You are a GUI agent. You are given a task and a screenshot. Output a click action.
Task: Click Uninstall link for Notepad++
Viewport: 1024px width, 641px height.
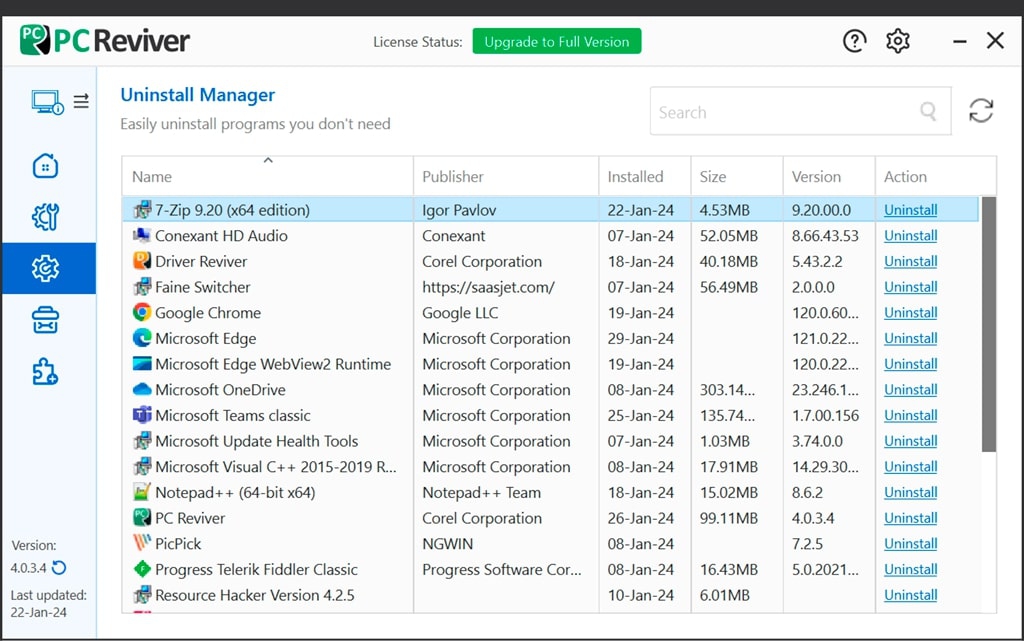(910, 492)
